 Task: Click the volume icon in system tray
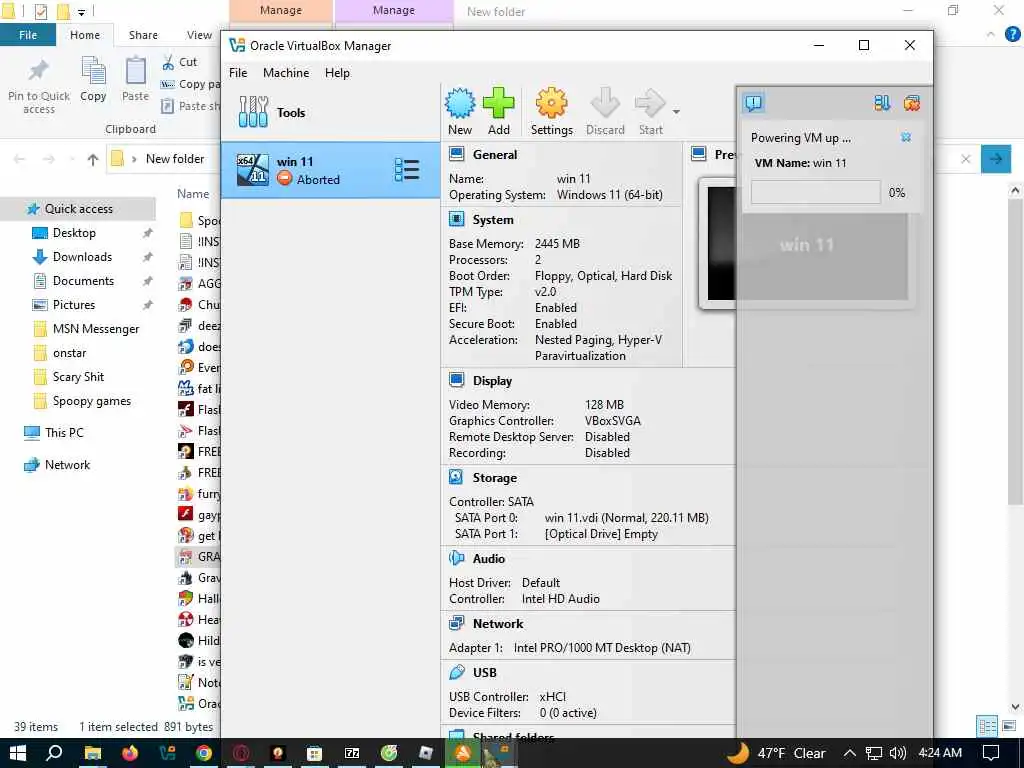pos(898,753)
